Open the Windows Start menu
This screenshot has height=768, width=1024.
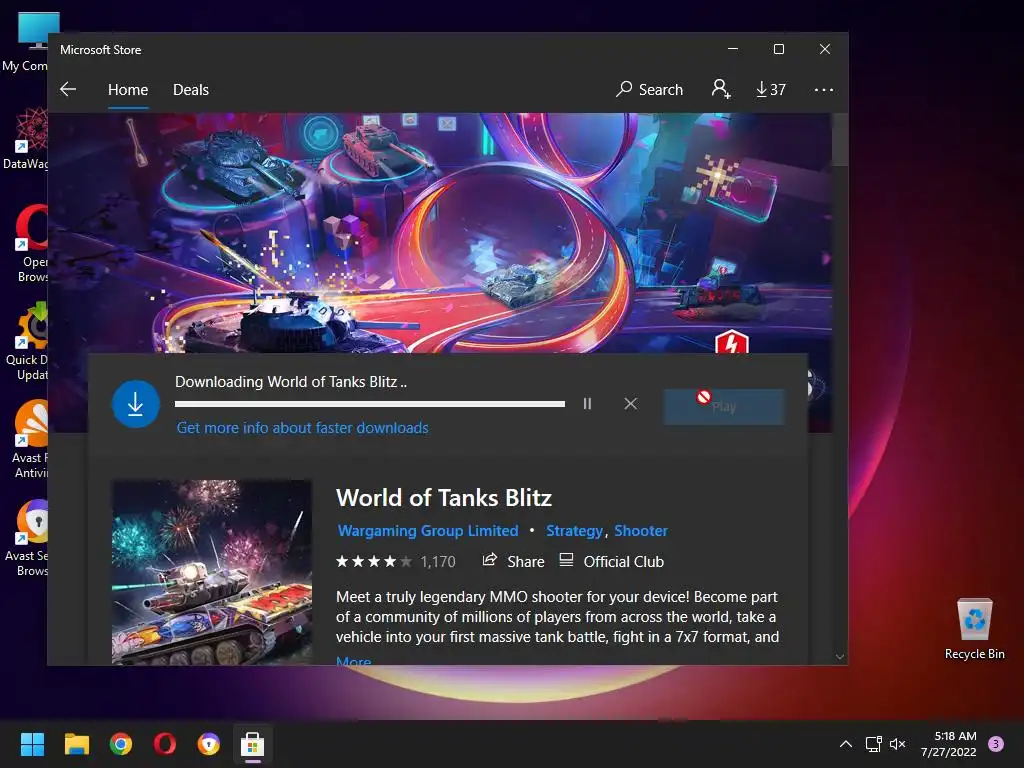pyautogui.click(x=32, y=744)
